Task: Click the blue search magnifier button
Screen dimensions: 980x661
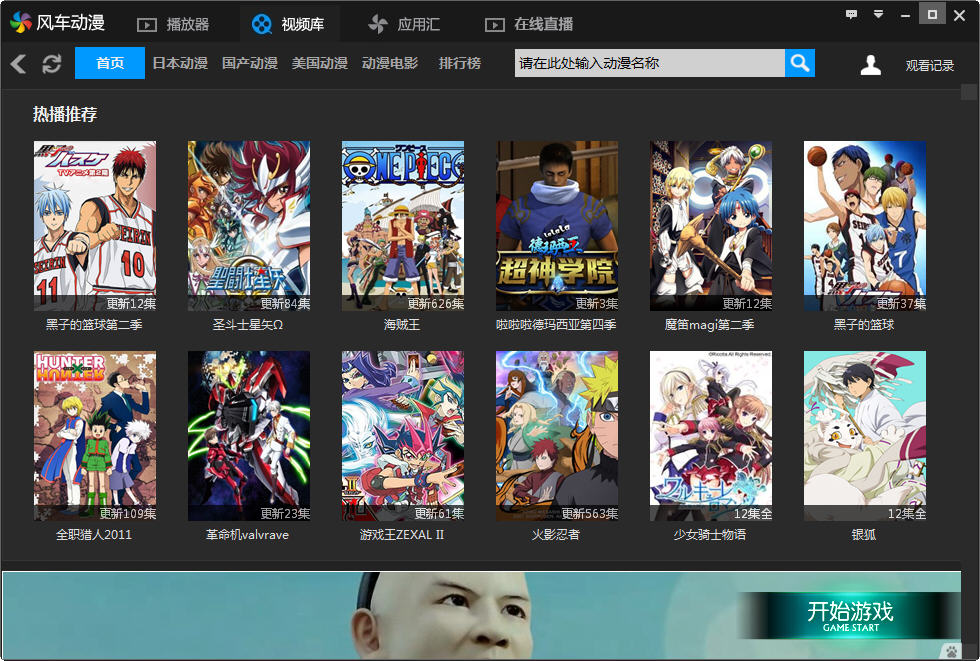Action: click(799, 63)
